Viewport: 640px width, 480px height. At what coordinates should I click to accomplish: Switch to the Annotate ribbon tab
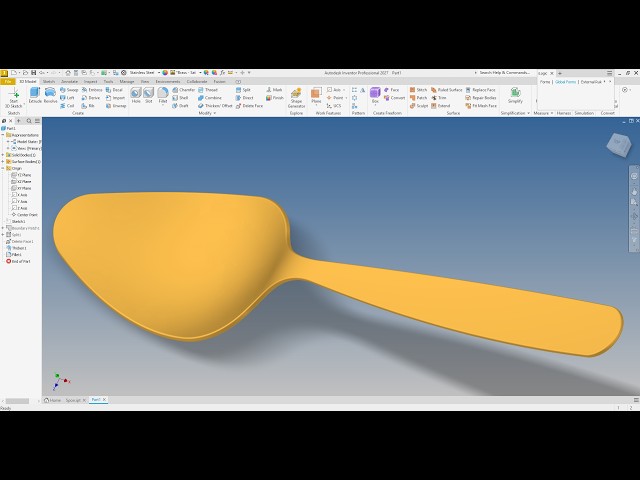(x=69, y=82)
